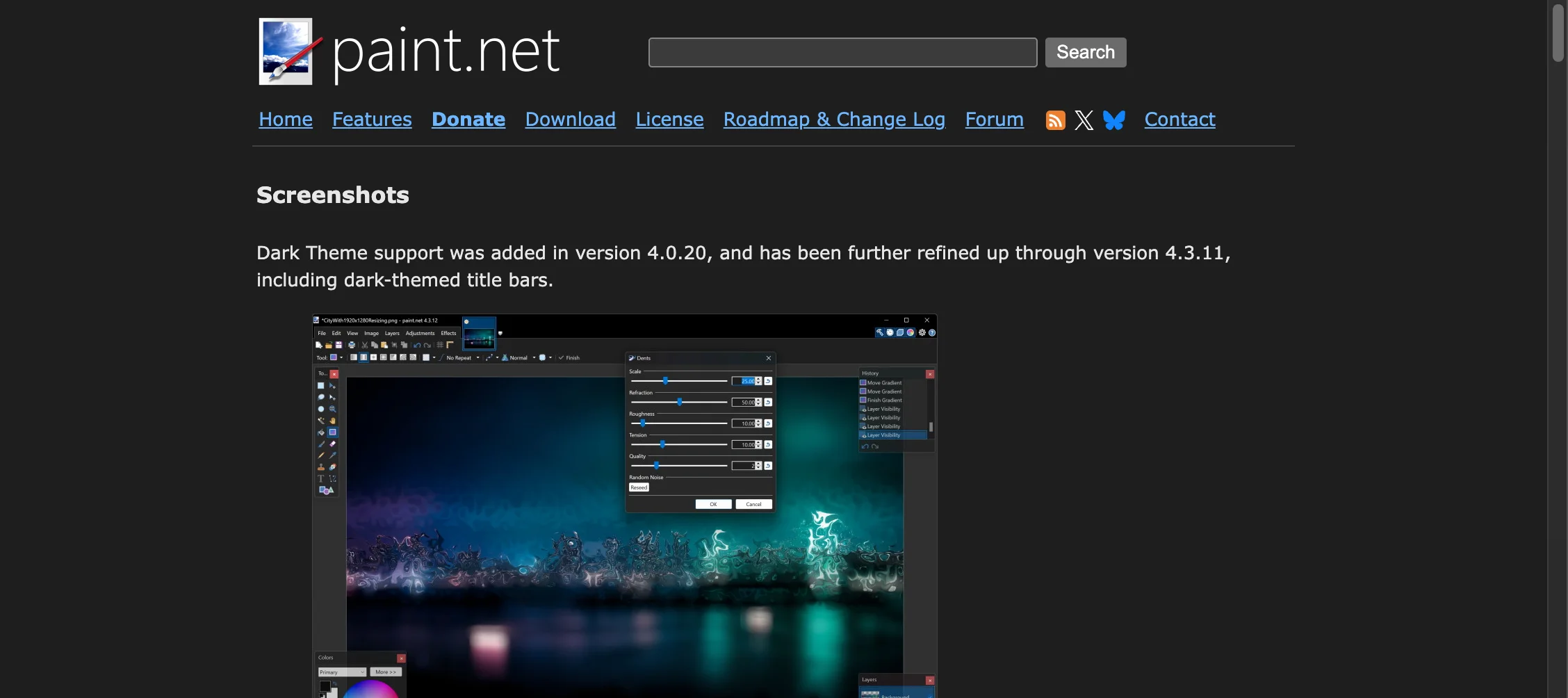Viewport: 1568px width, 698px height.
Task: Click the browser page vertical scrollbar
Action: 1558,33
